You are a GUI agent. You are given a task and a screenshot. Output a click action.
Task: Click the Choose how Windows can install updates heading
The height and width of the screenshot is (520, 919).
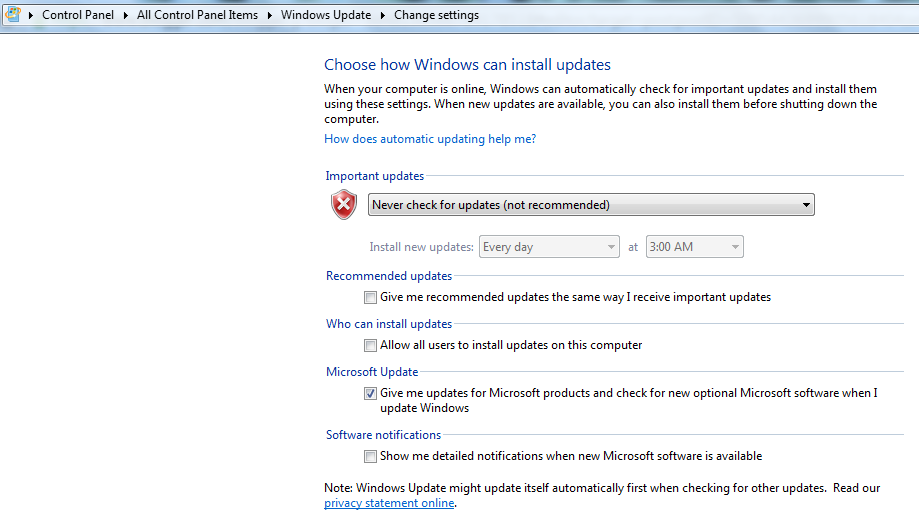[467, 64]
